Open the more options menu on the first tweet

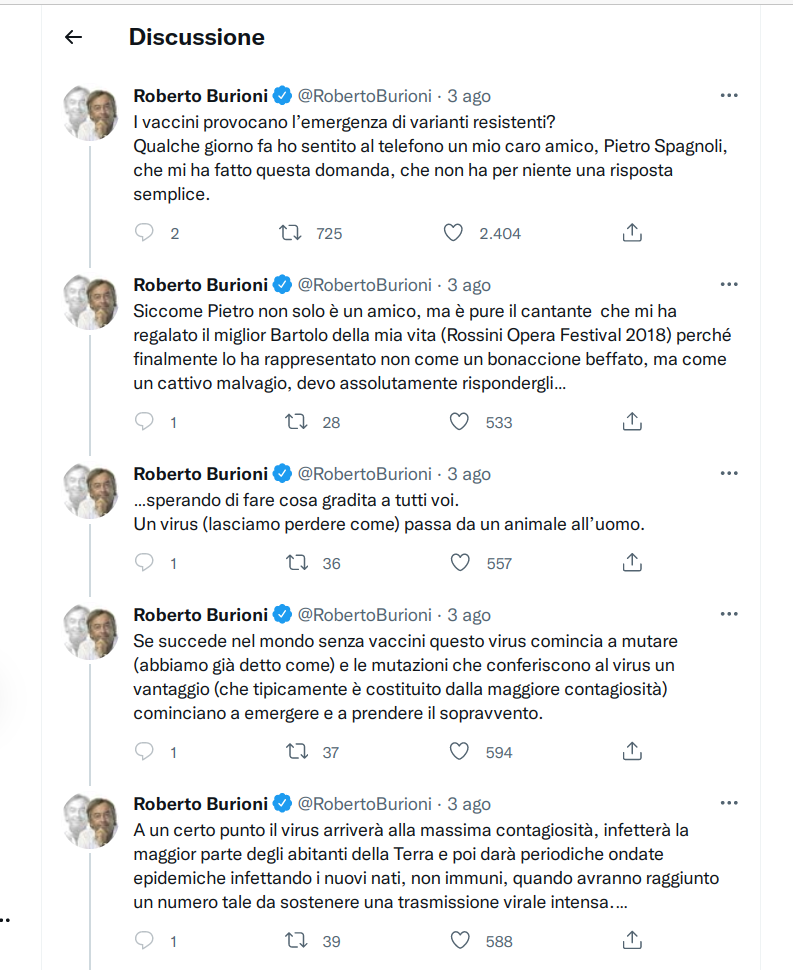point(729,95)
